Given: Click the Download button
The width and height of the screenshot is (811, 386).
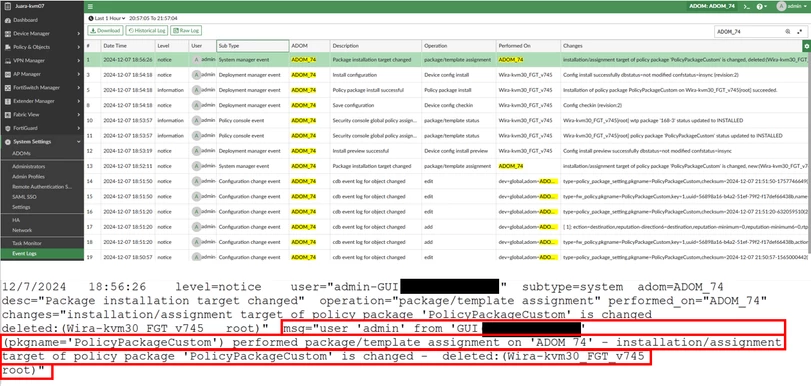Looking at the screenshot, I should (106, 31).
